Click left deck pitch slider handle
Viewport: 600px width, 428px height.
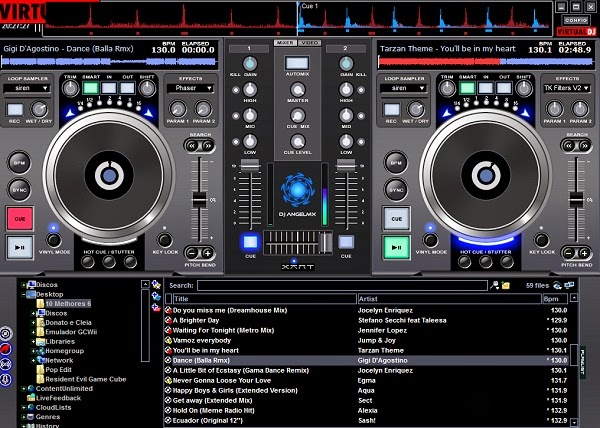pos(199,200)
